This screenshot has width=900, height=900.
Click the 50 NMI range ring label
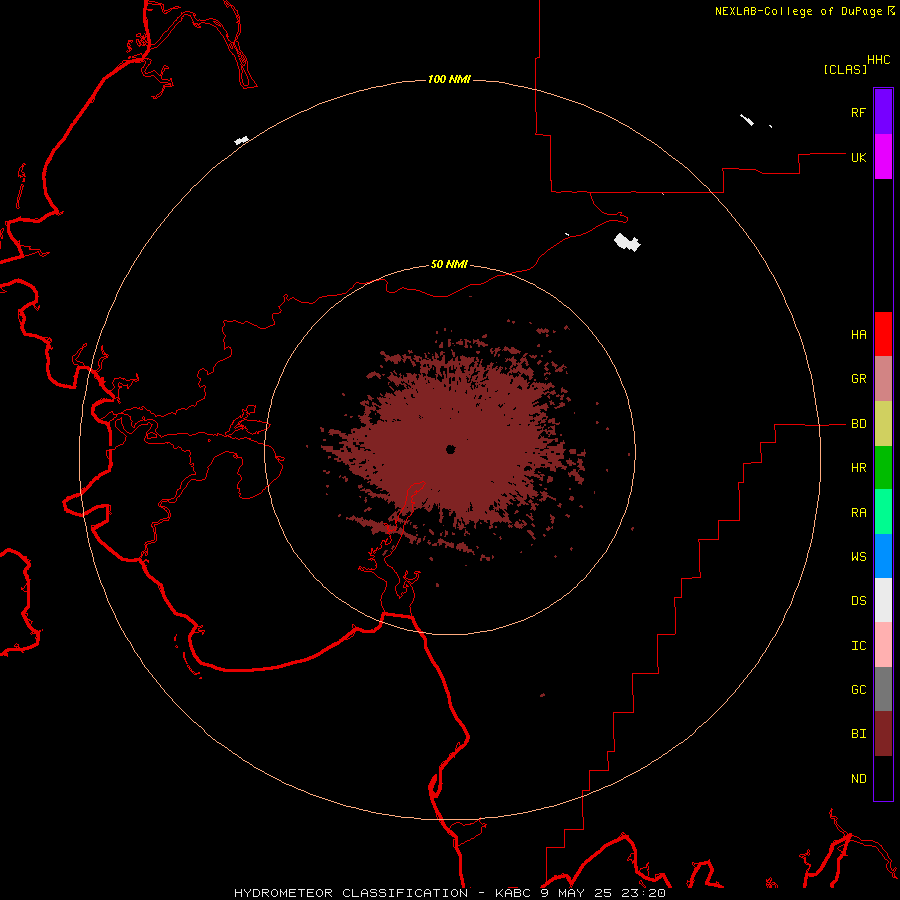coord(449,264)
